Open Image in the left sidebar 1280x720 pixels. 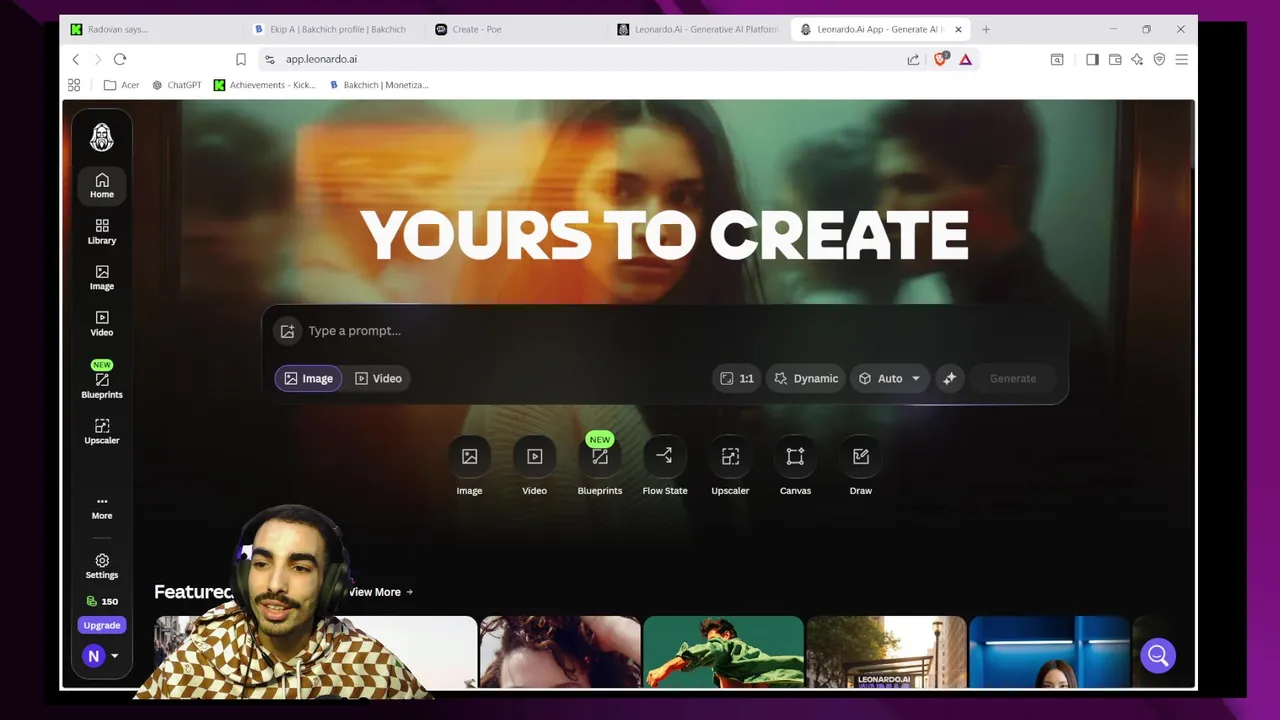tap(101, 277)
